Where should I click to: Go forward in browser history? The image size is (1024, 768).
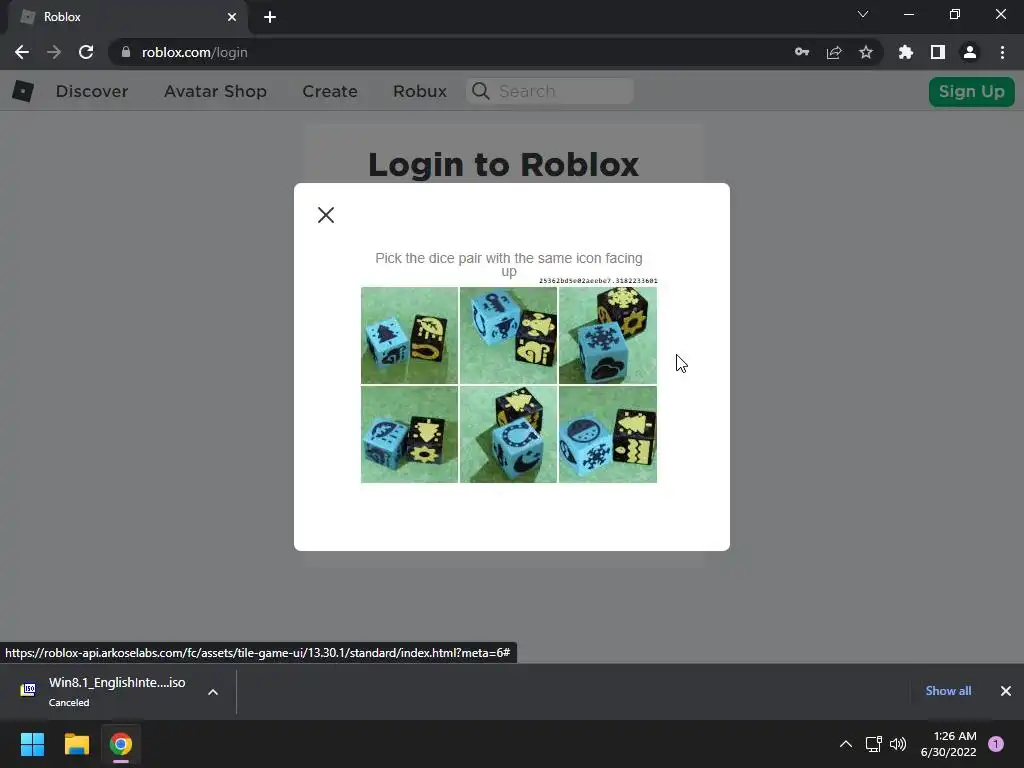[x=54, y=52]
